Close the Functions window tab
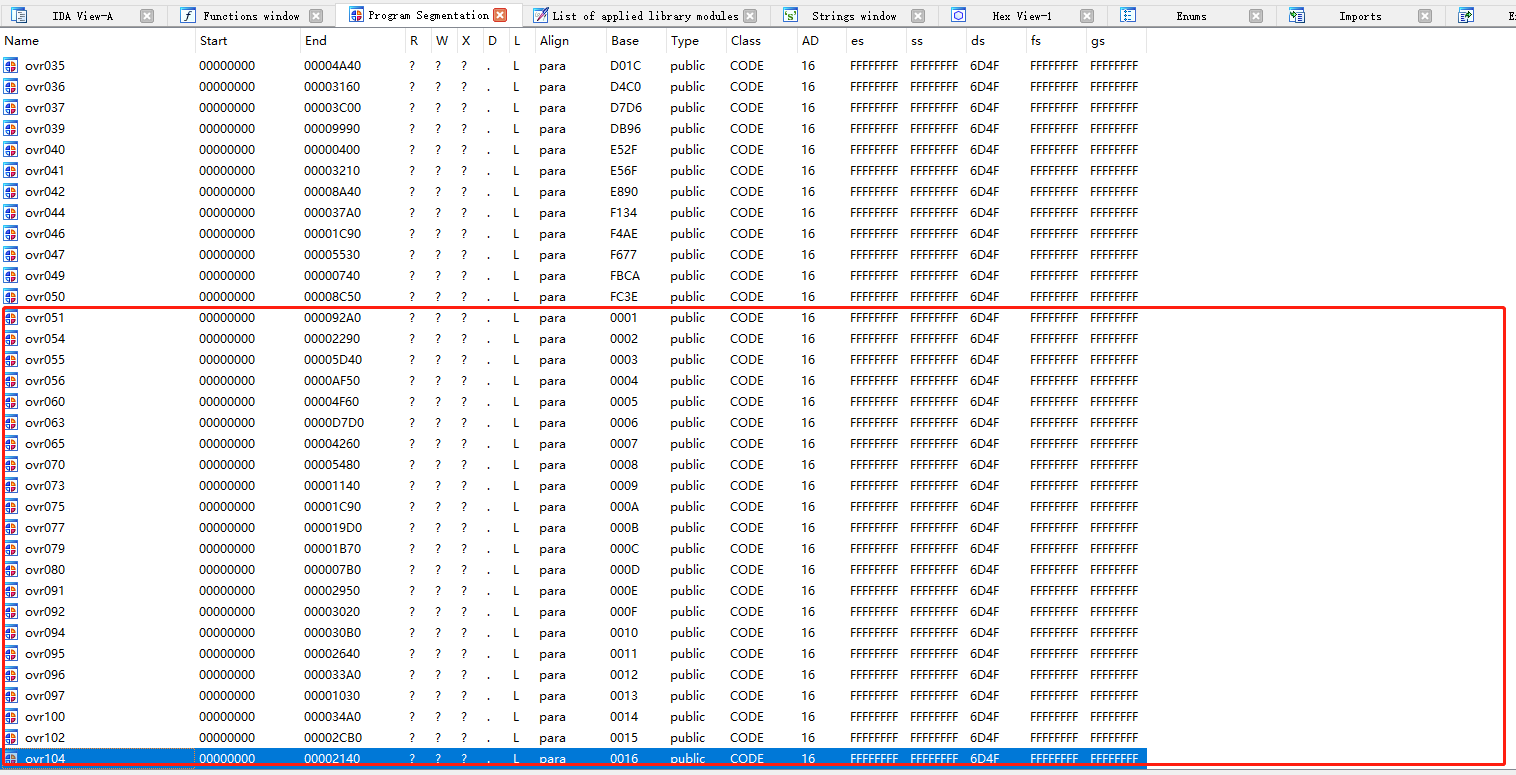This screenshot has height=775, width=1516. pyautogui.click(x=316, y=16)
